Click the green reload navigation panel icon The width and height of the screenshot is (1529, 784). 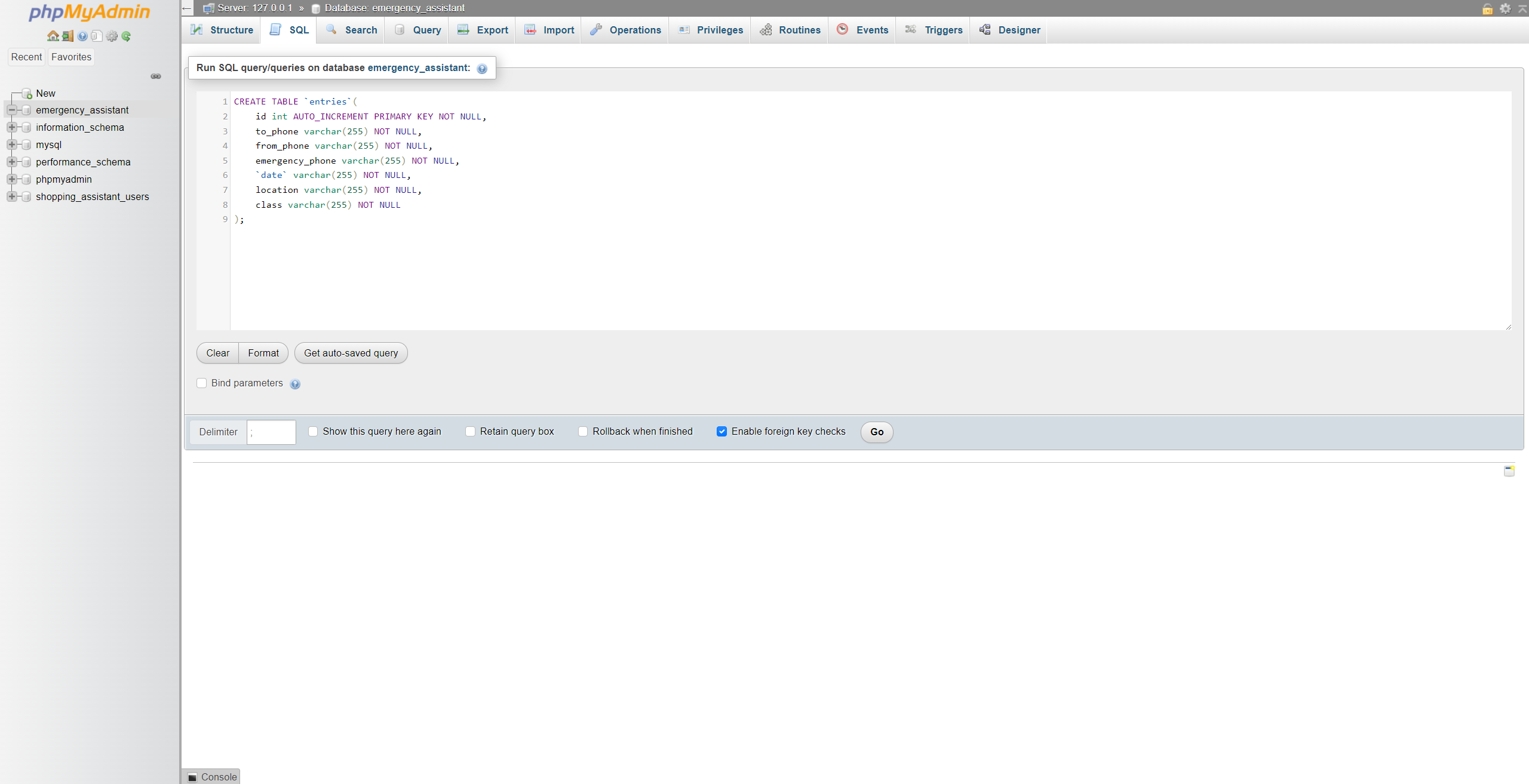click(x=126, y=36)
